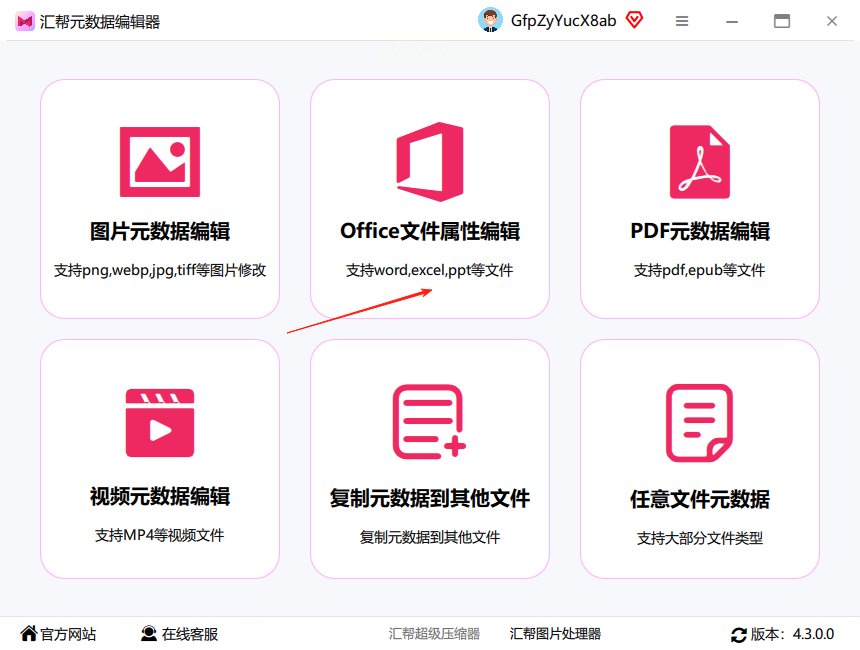Open the hamburger menu in title bar

click(682, 21)
